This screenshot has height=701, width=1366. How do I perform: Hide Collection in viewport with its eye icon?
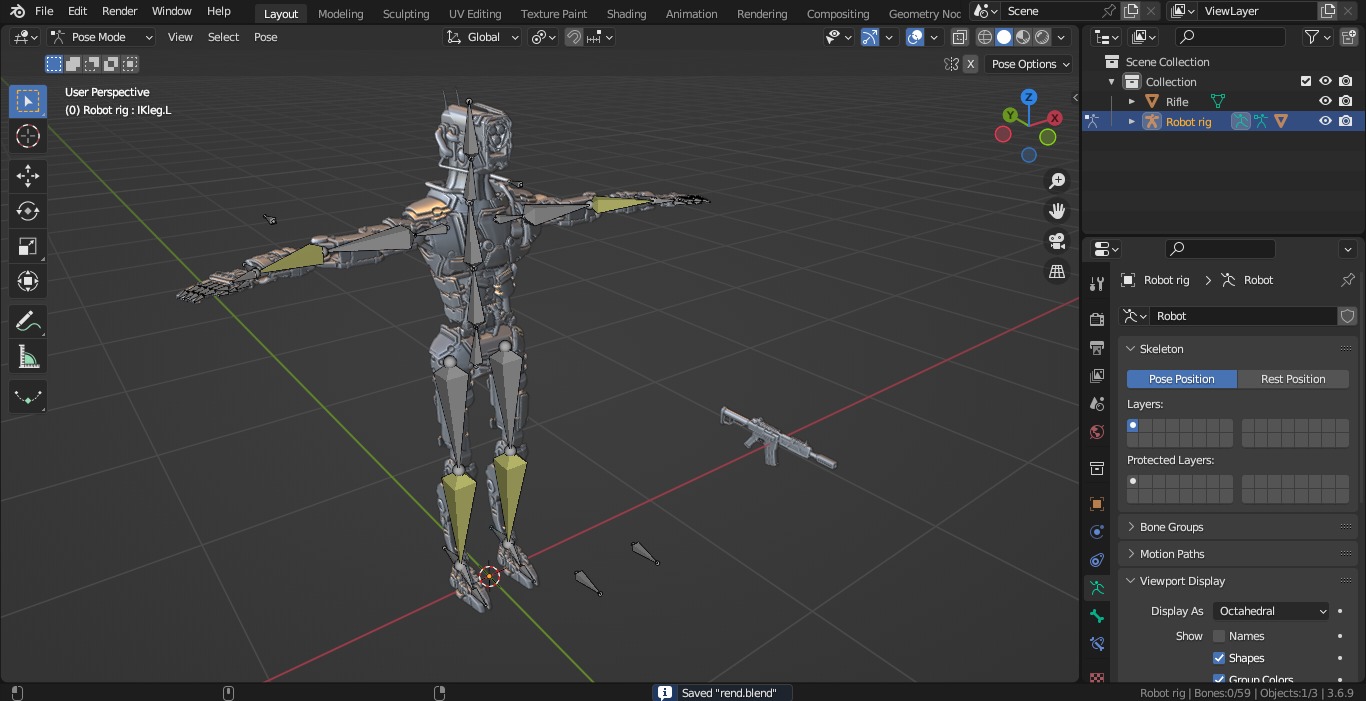click(1325, 82)
